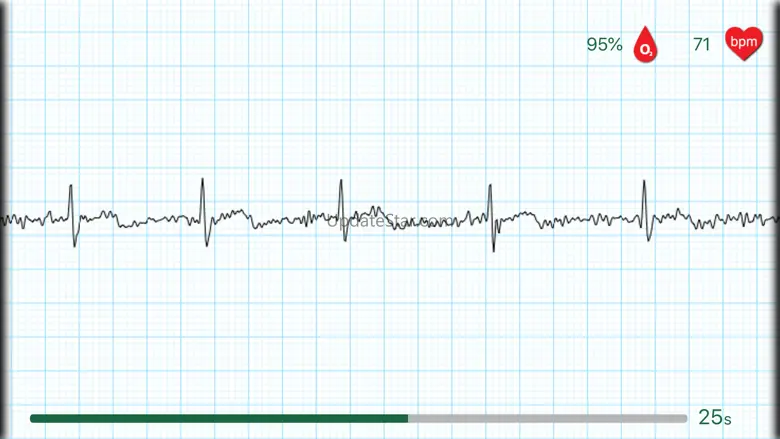Select the 95% oxygen saturation reading
The image size is (780, 439).
(x=604, y=44)
